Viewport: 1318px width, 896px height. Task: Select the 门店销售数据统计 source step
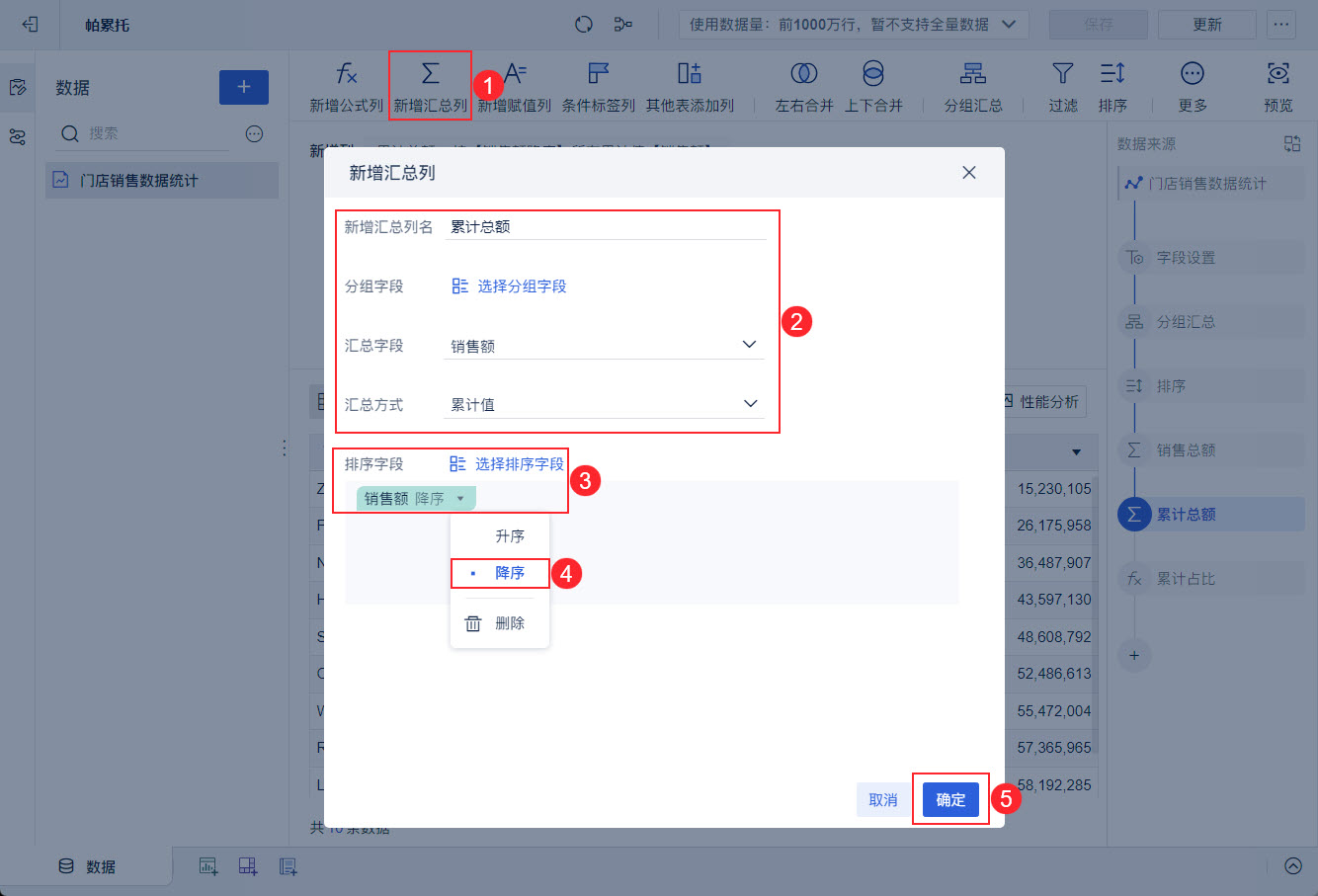(1213, 184)
